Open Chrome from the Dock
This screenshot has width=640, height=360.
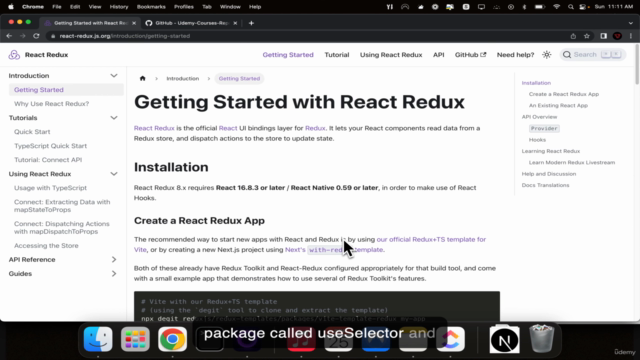[x=172, y=339]
